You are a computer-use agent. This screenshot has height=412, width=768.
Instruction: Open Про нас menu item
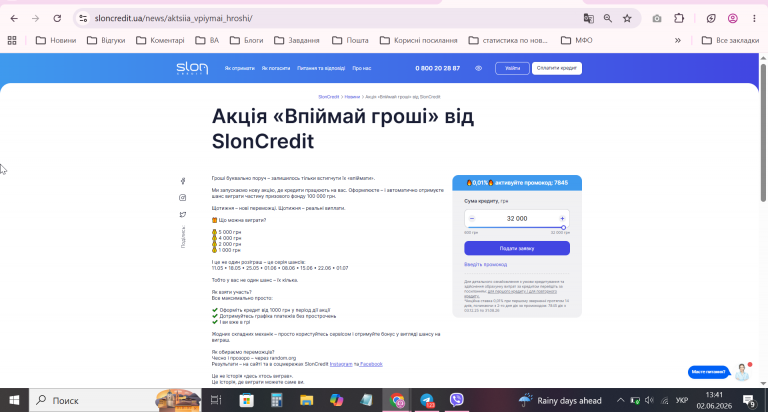[361, 68]
